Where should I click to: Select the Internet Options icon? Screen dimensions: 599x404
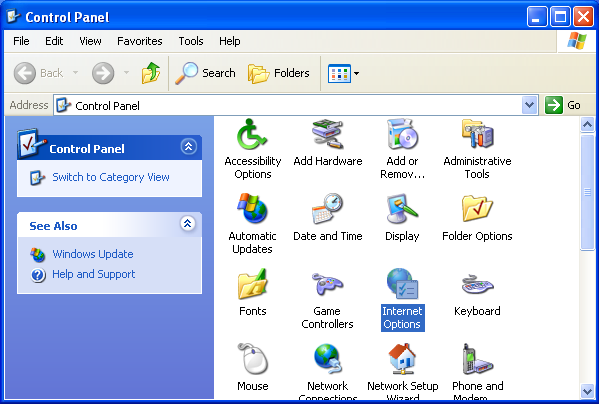click(402, 284)
